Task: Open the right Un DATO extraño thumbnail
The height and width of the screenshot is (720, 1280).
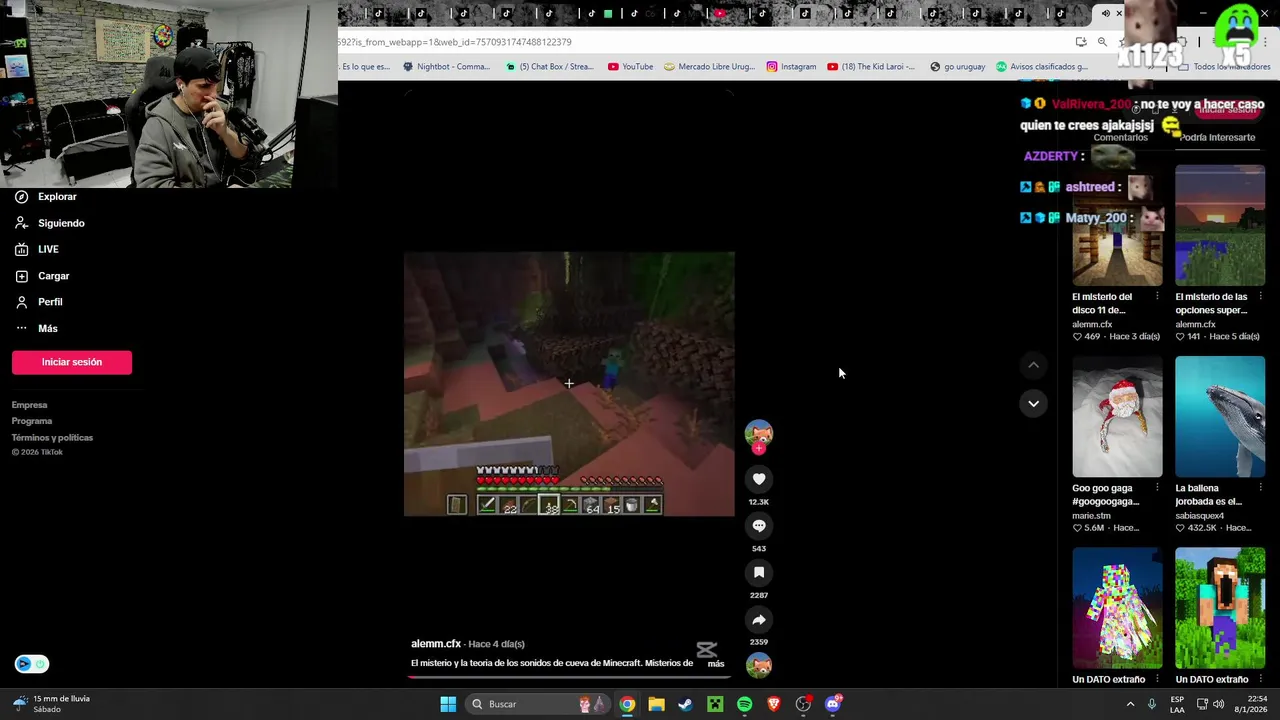Action: coord(1220,608)
